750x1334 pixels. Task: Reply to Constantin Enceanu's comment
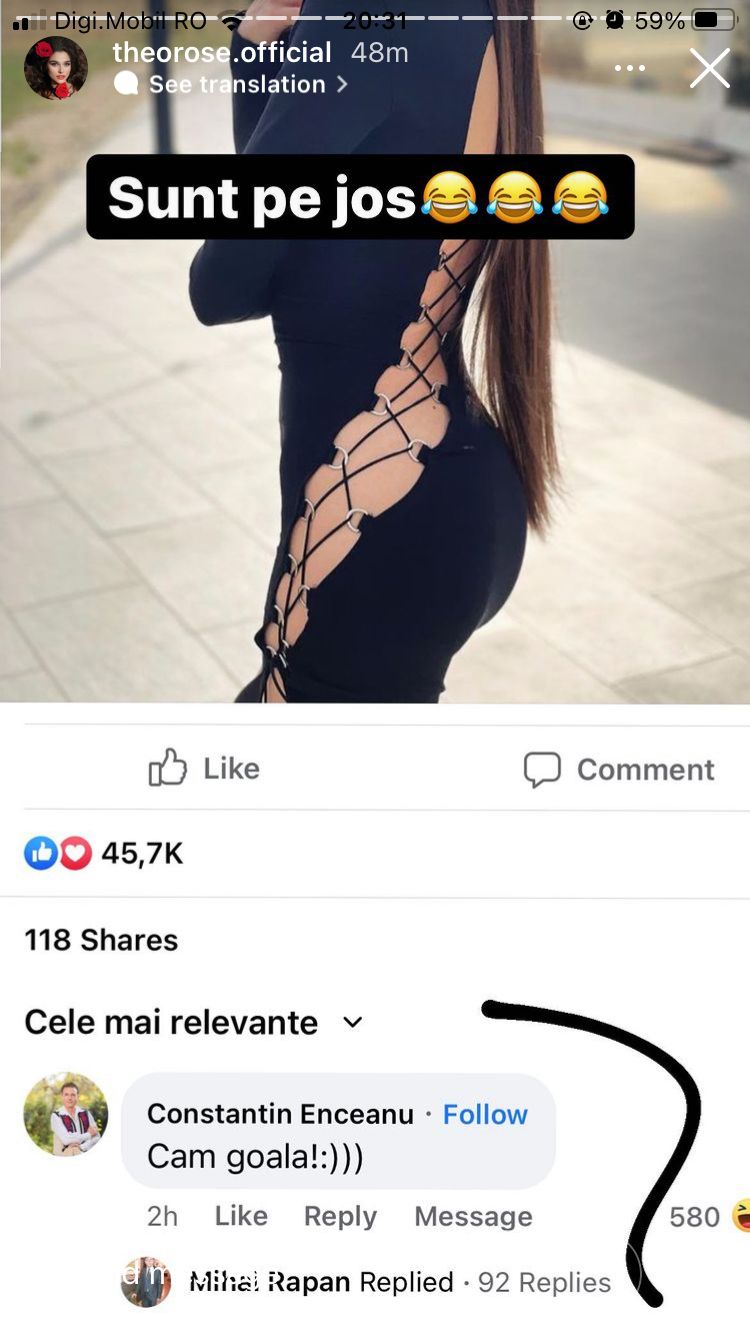[x=340, y=1216]
